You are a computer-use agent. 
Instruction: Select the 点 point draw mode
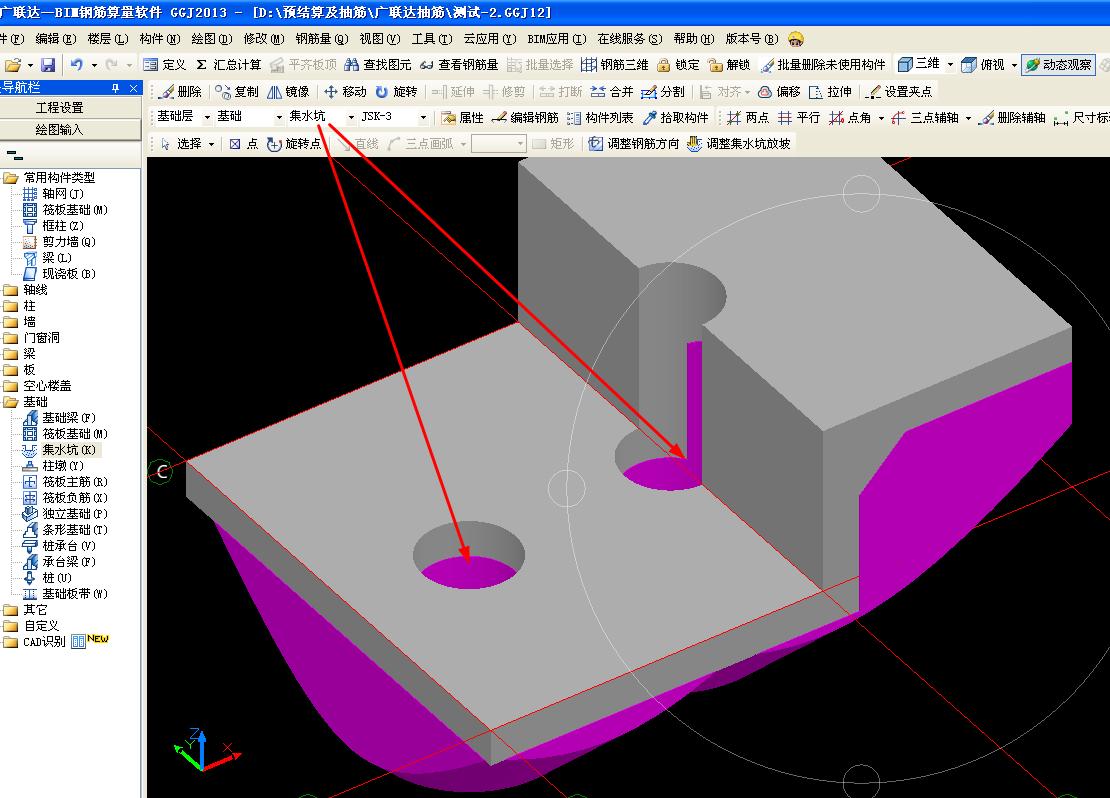244,144
